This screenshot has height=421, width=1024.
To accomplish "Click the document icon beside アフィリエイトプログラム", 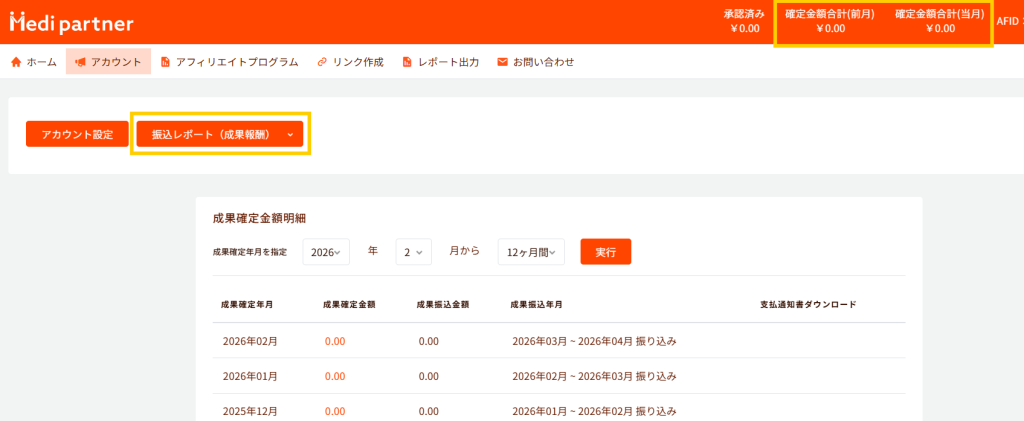I will point(165,62).
